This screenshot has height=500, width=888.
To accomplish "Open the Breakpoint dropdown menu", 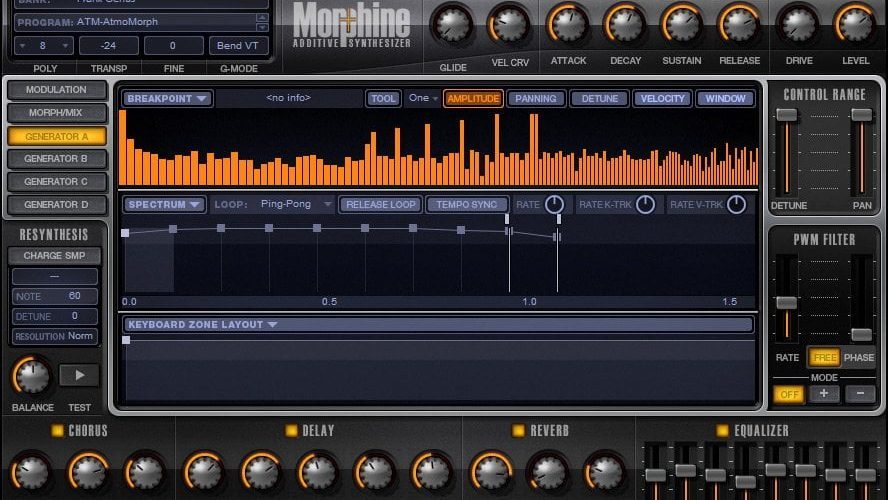I will pos(166,99).
